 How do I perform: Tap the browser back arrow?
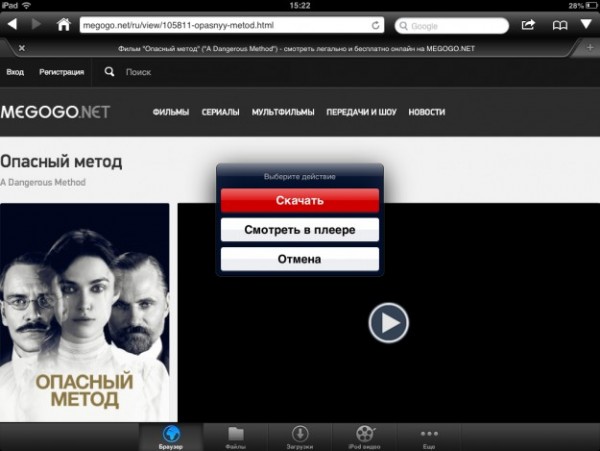(13, 24)
